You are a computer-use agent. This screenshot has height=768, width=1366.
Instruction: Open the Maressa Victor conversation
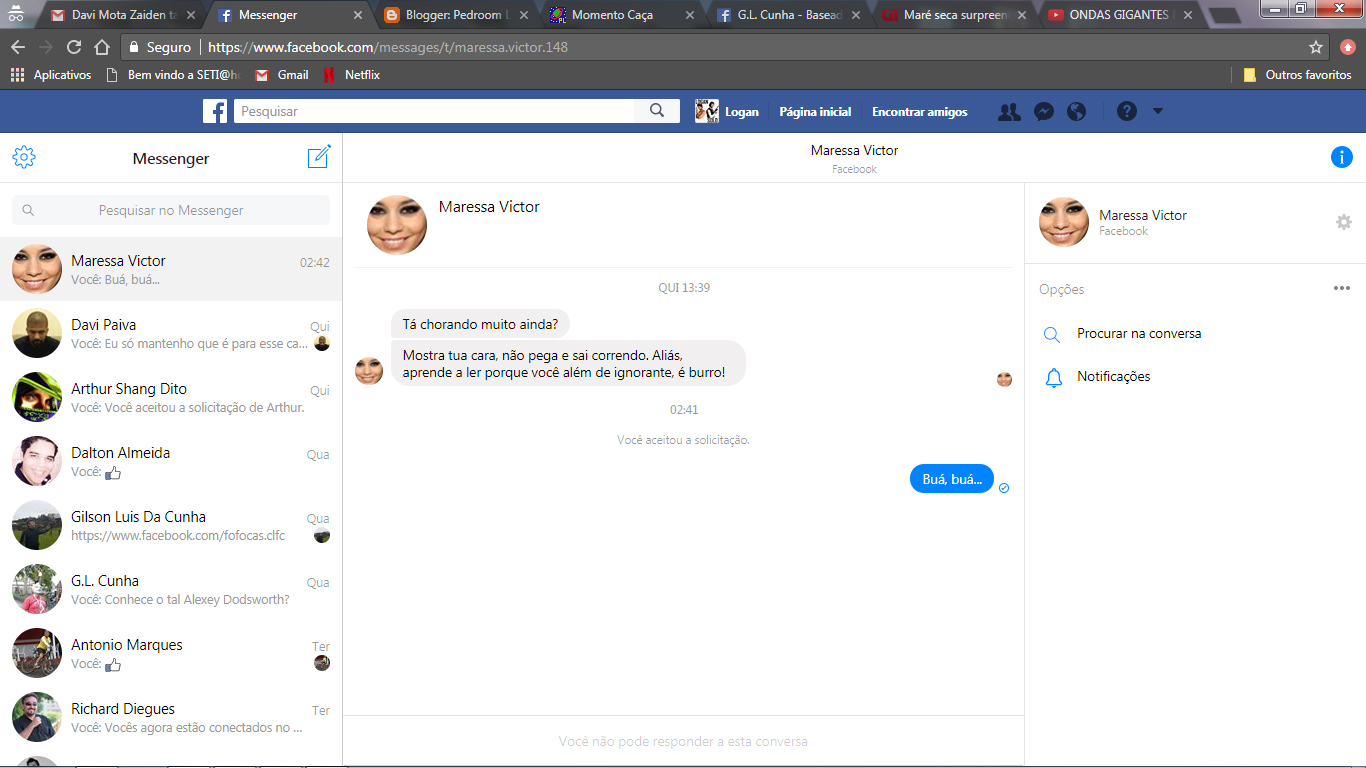point(171,269)
